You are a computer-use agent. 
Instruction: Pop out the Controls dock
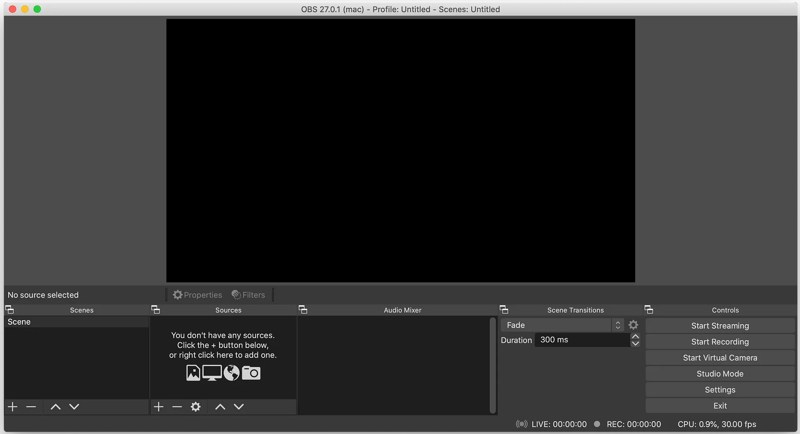(x=649, y=310)
